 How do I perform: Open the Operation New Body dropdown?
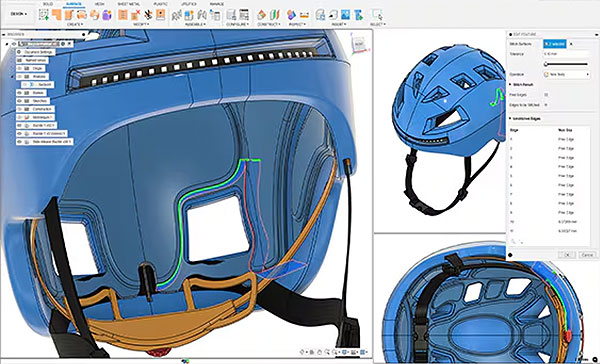[x=567, y=74]
